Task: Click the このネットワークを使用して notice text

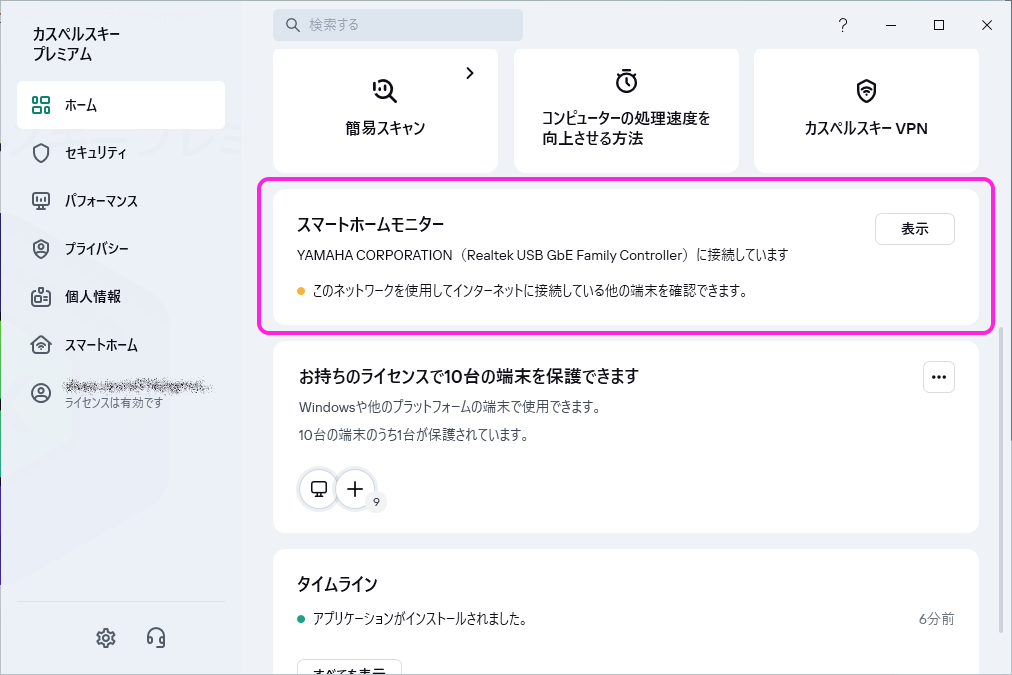Action: coord(530,291)
